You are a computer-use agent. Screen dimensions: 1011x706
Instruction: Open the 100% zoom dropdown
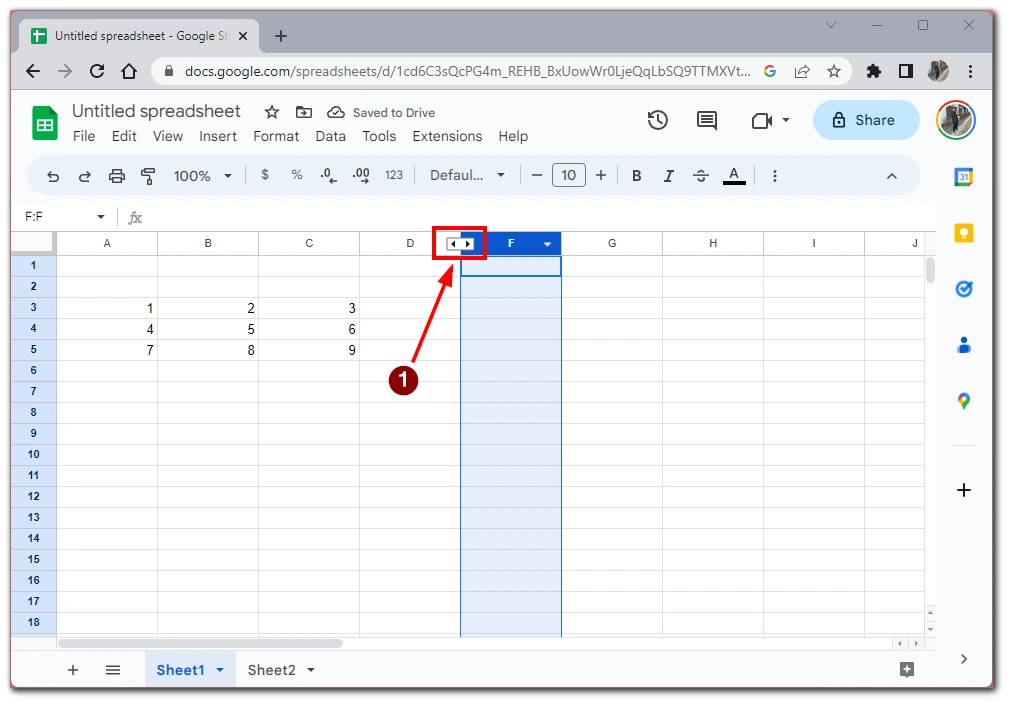pyautogui.click(x=202, y=176)
